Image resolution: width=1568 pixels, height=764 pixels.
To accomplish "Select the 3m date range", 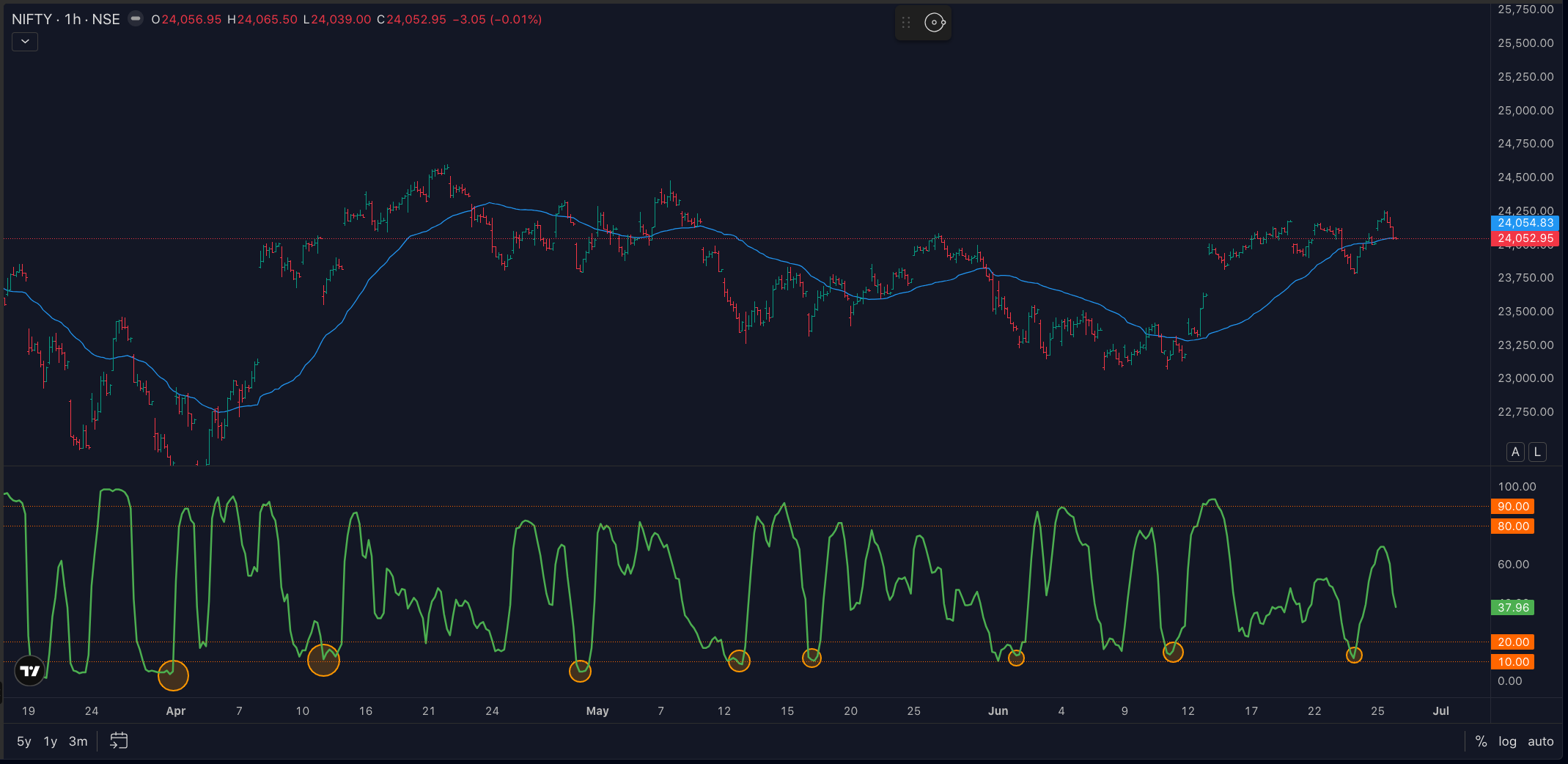I will [78, 741].
